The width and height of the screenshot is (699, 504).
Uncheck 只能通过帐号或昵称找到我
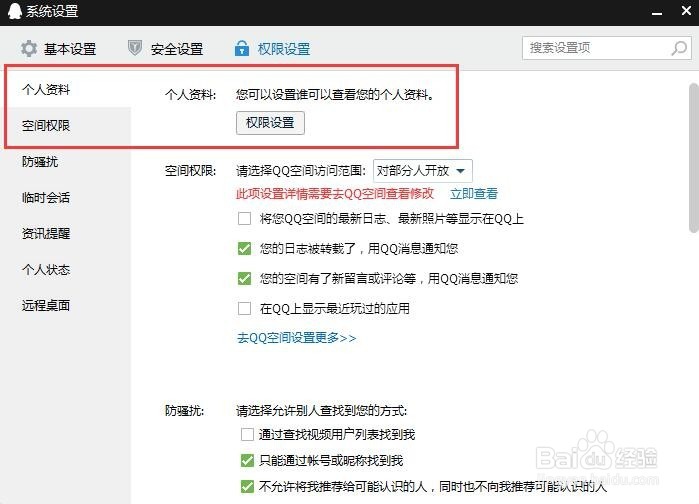coord(247,460)
